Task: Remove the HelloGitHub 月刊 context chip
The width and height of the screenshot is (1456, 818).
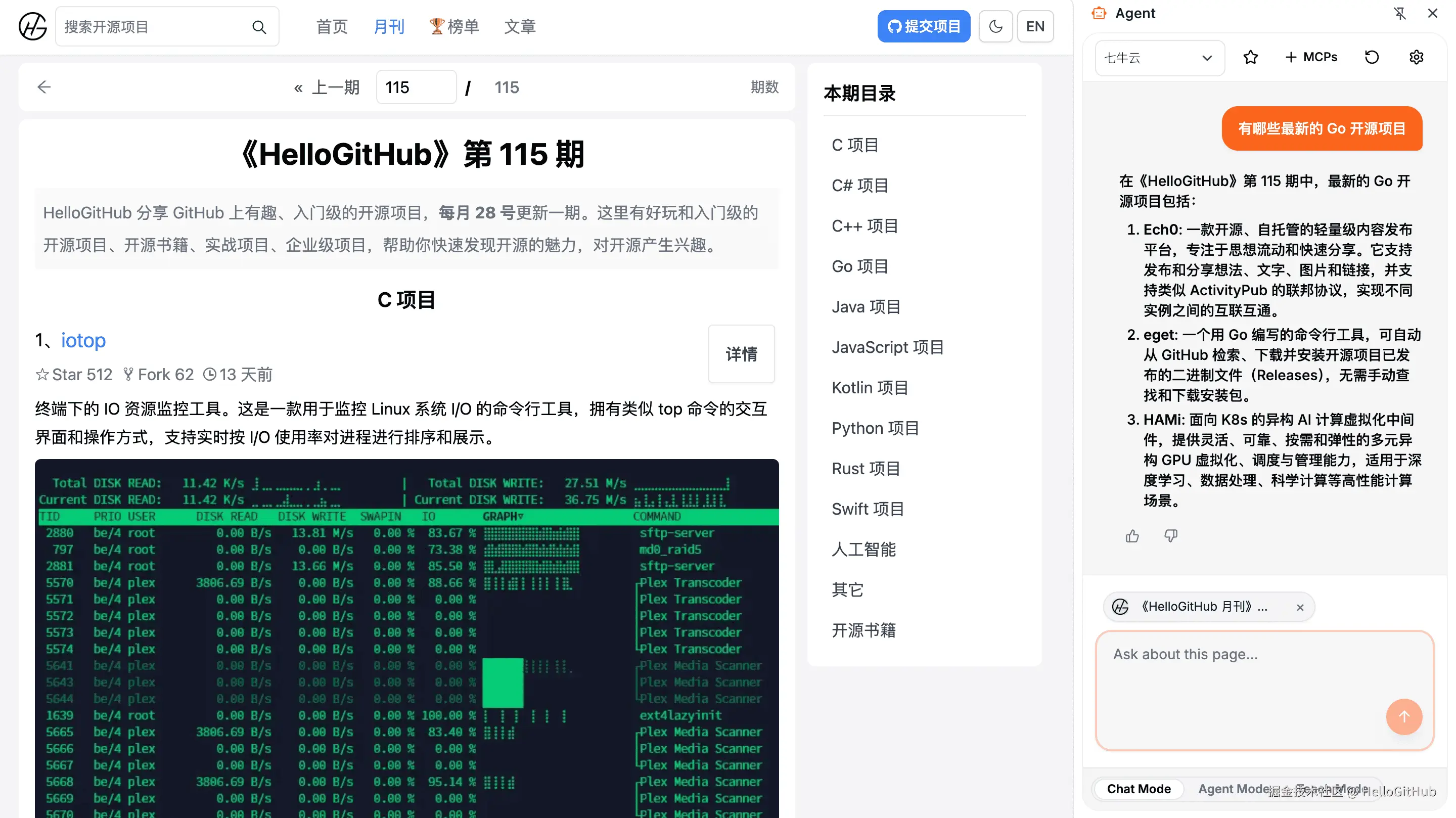Action: click(x=1300, y=607)
